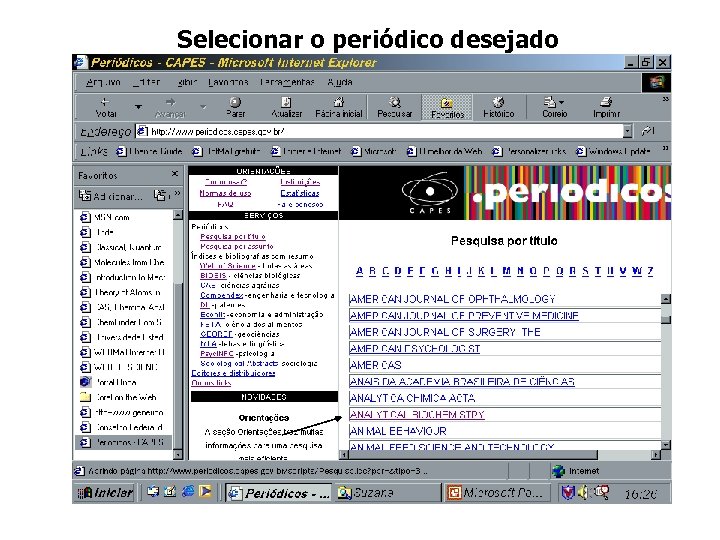Go back with the Voltar button
Image resolution: width=720 pixels, height=540 pixels.
click(x=106, y=107)
